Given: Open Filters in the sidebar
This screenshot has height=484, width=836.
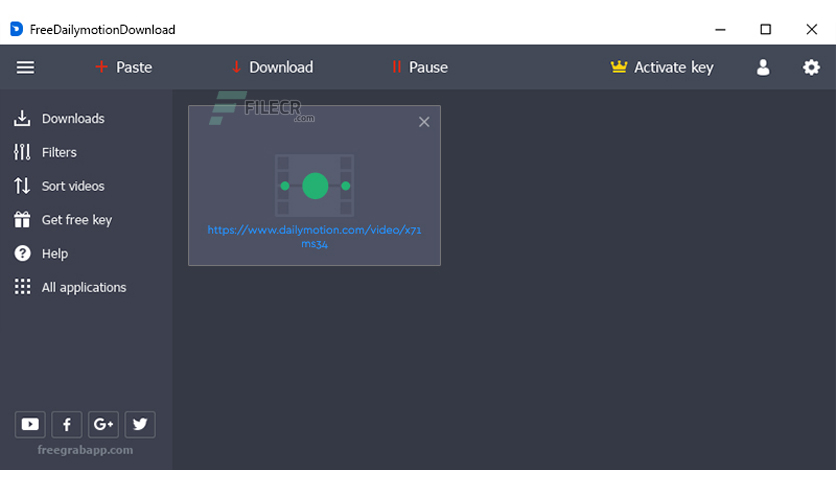Looking at the screenshot, I should click(x=45, y=152).
